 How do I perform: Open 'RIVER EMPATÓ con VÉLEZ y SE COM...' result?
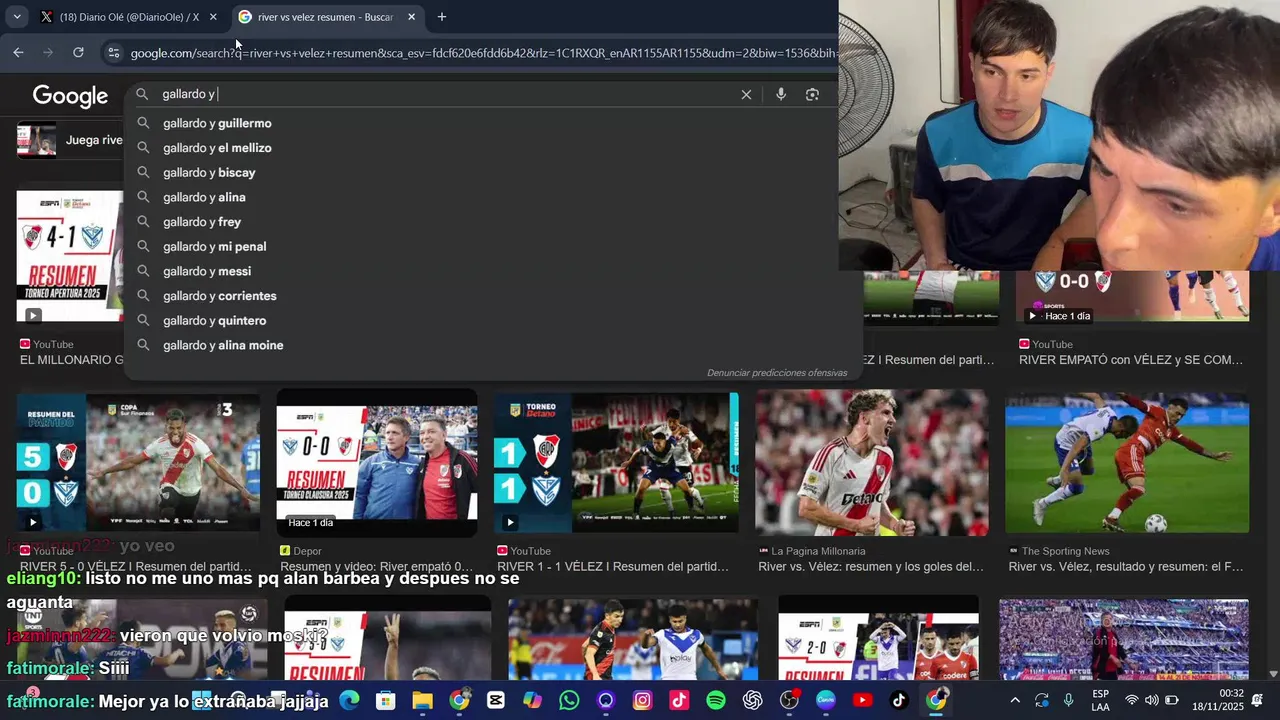[1131, 360]
